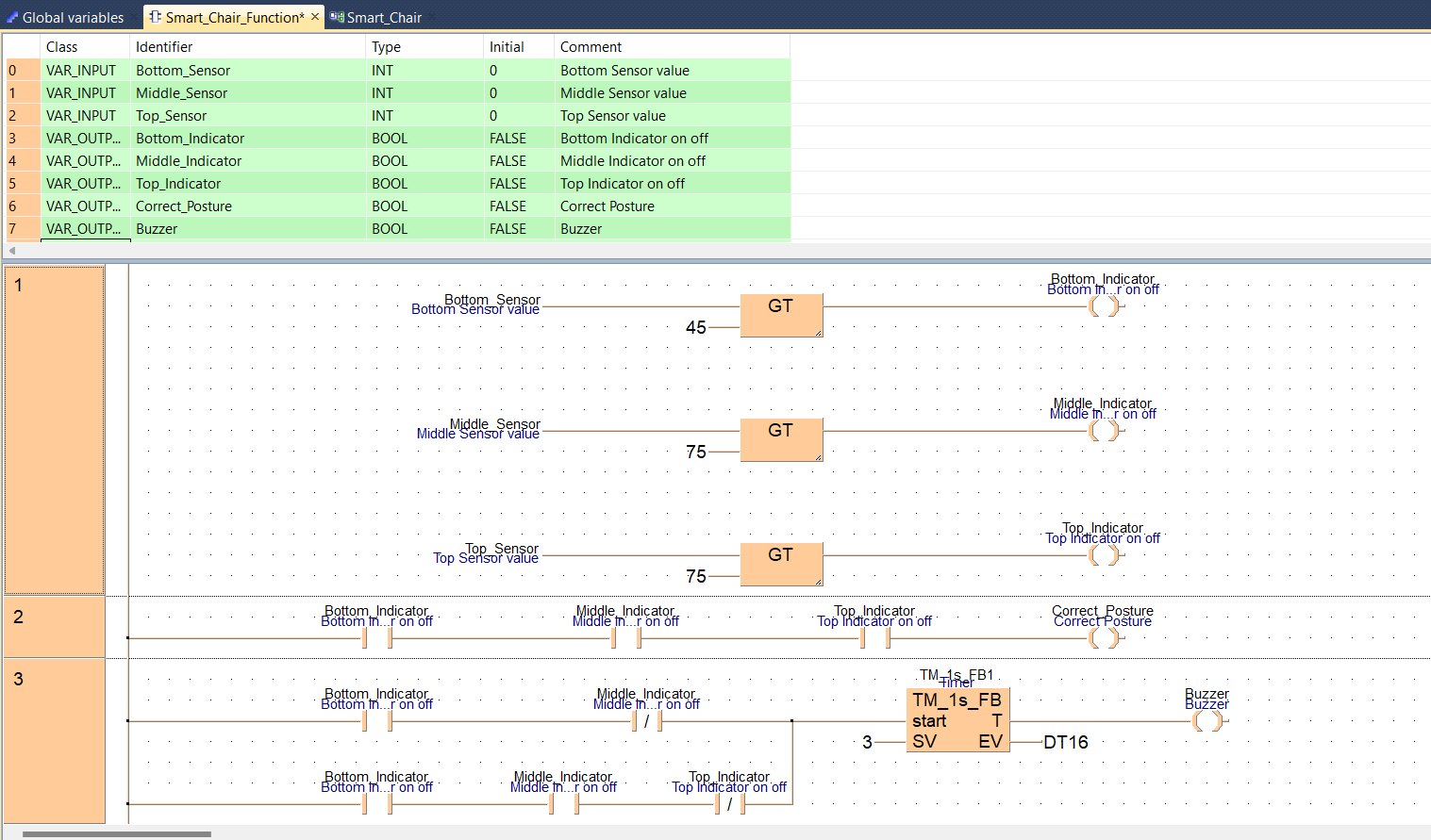
Task: Click the BOOL type cell of Buzzer
Action: click(424, 228)
